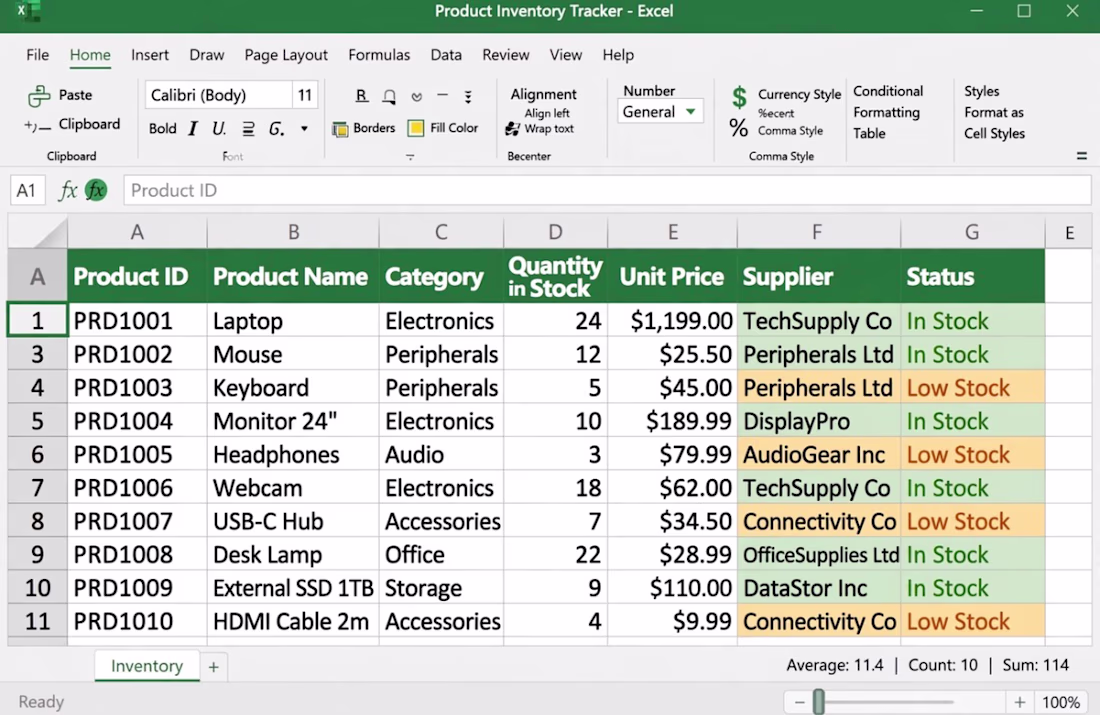
Task: Click the Currency Style label
Action: point(799,94)
